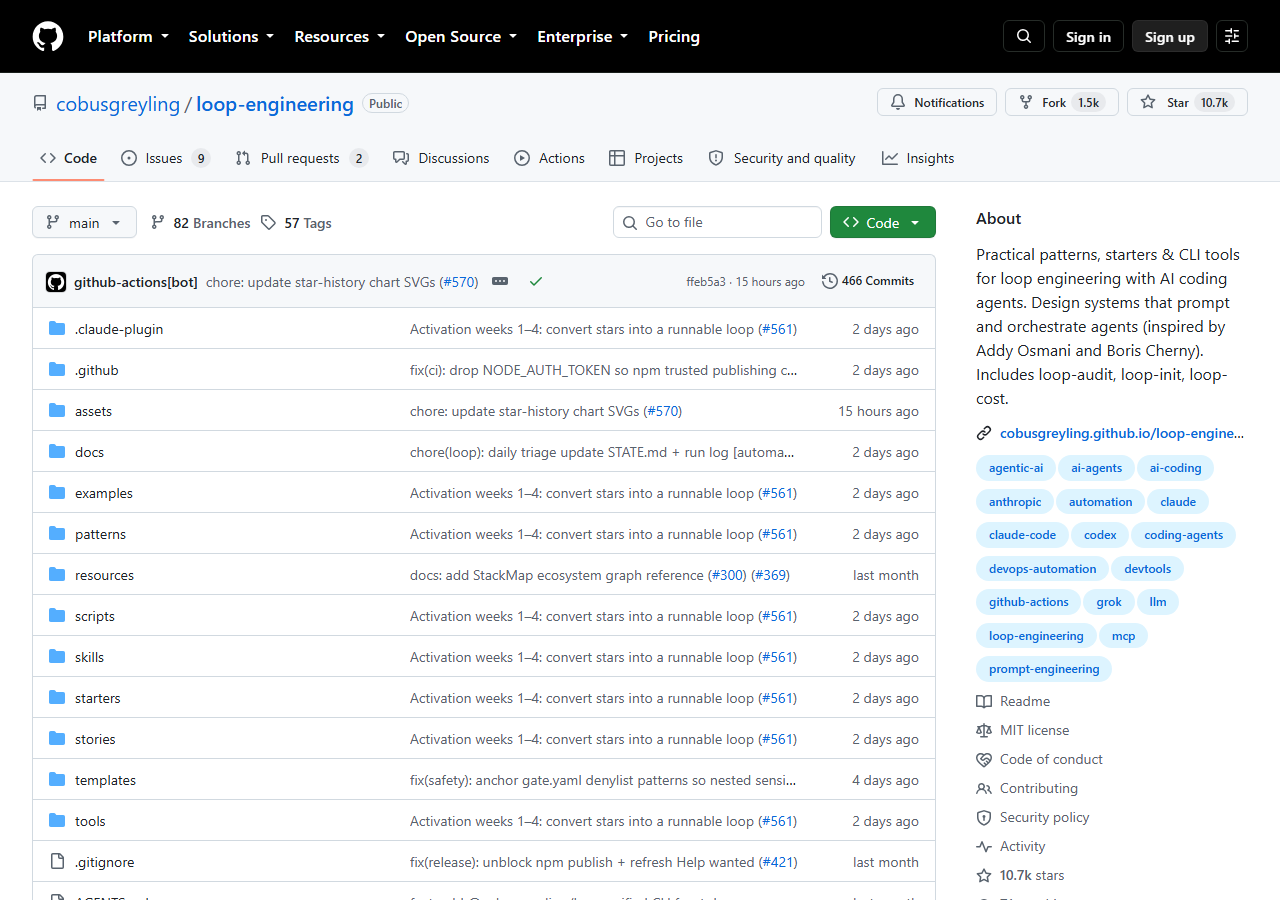Click the folder icon for resources
Viewport: 1280px width, 900px height.
[57, 575]
